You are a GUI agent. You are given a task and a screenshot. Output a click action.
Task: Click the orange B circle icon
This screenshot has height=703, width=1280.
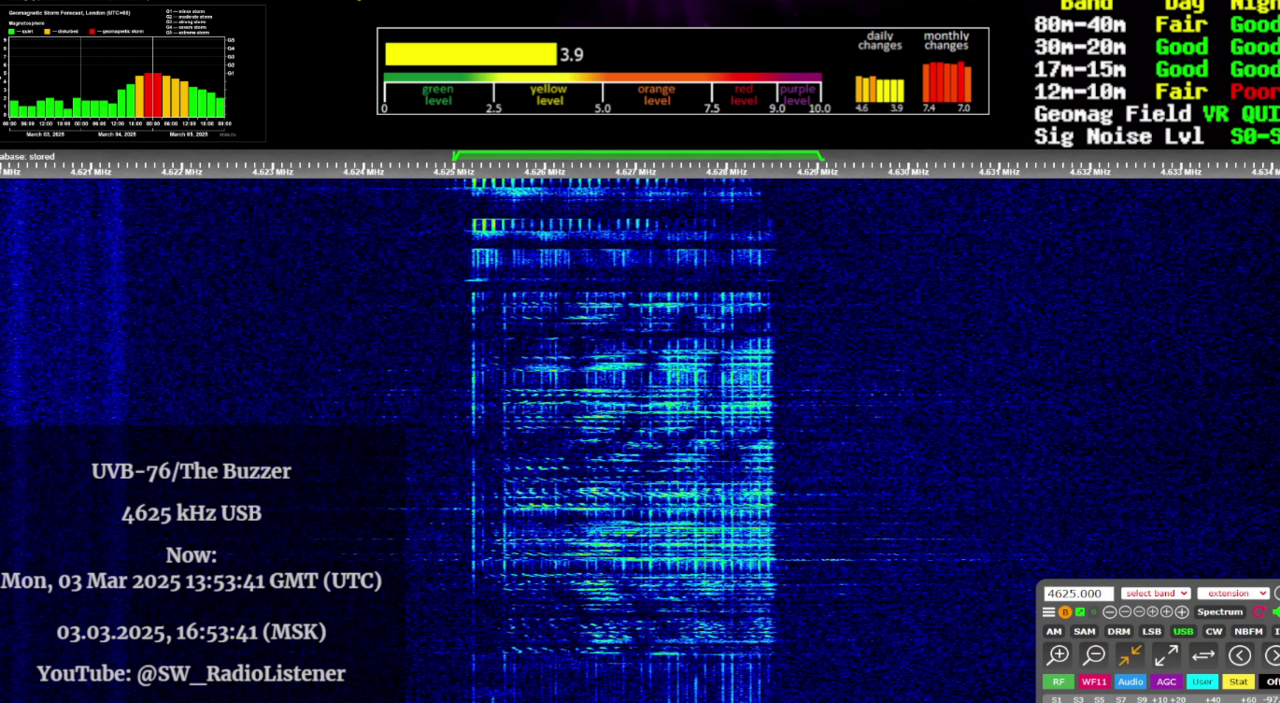(x=1065, y=612)
